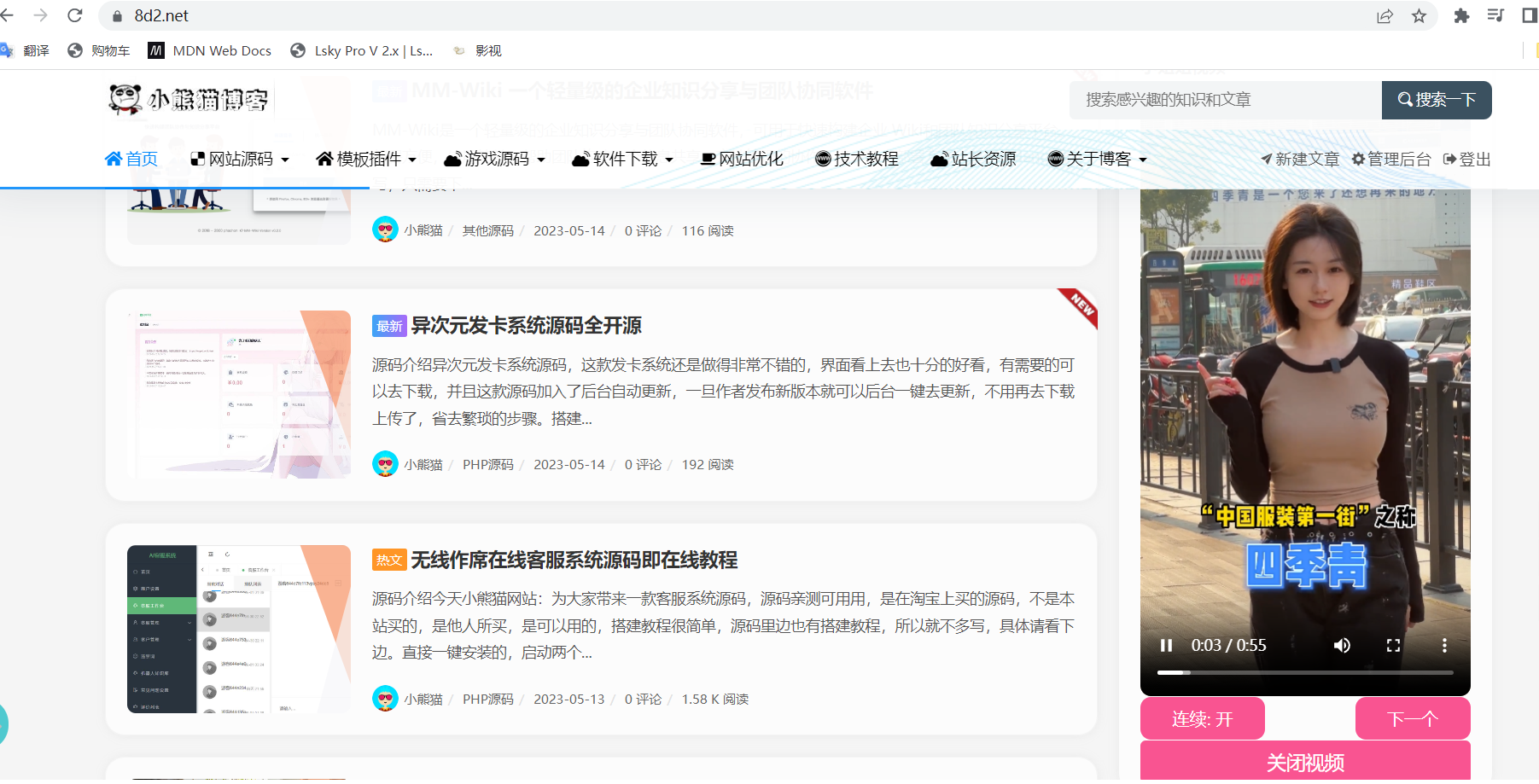Click 登出 to log out

pos(1466,159)
